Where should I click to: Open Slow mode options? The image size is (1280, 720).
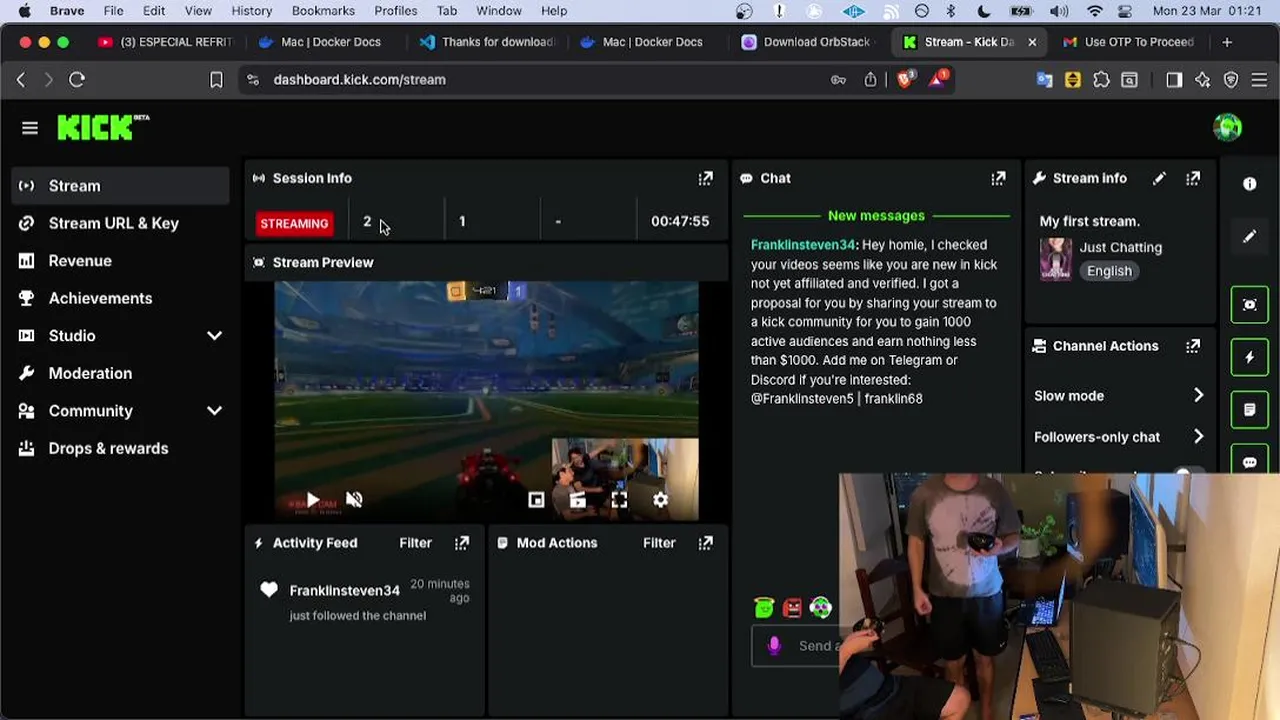pyautogui.click(x=1119, y=396)
